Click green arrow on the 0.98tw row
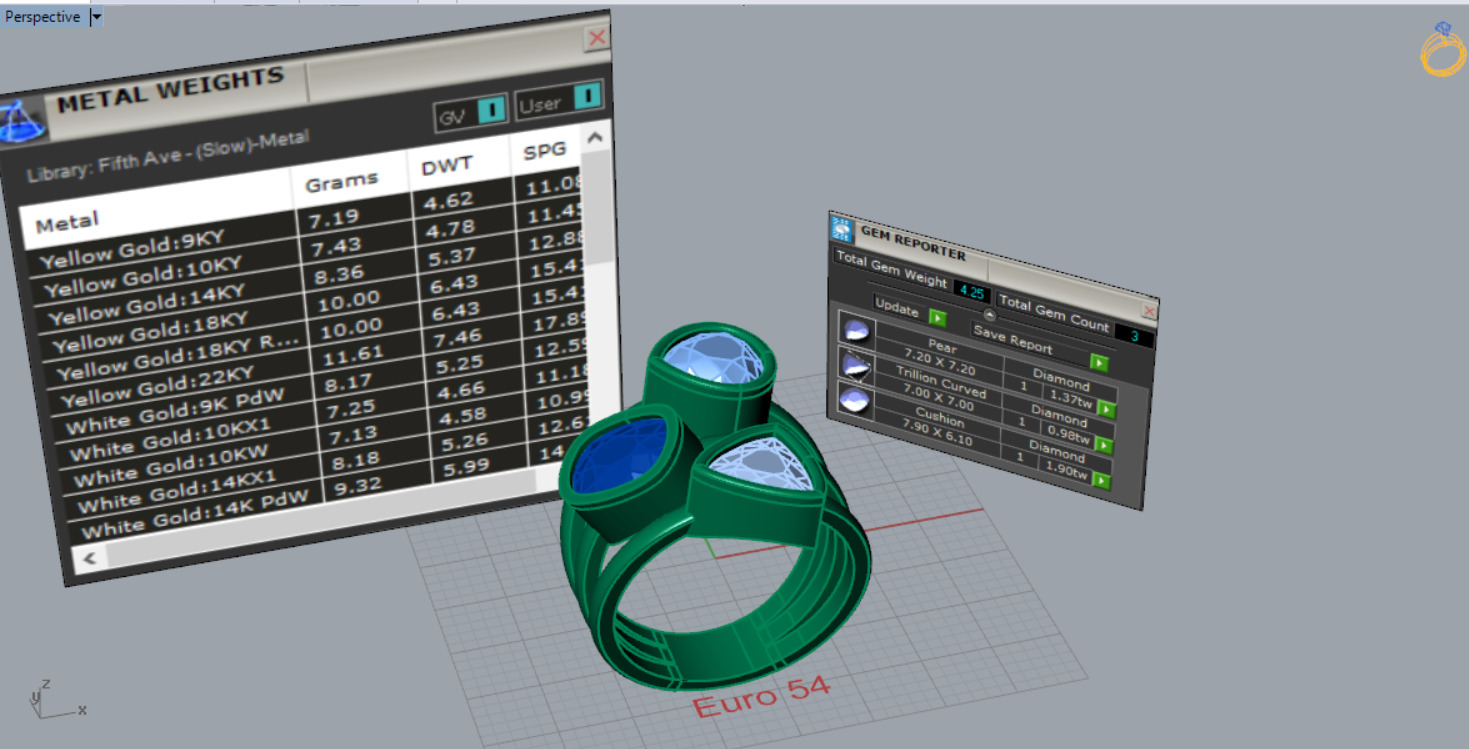 [1104, 445]
